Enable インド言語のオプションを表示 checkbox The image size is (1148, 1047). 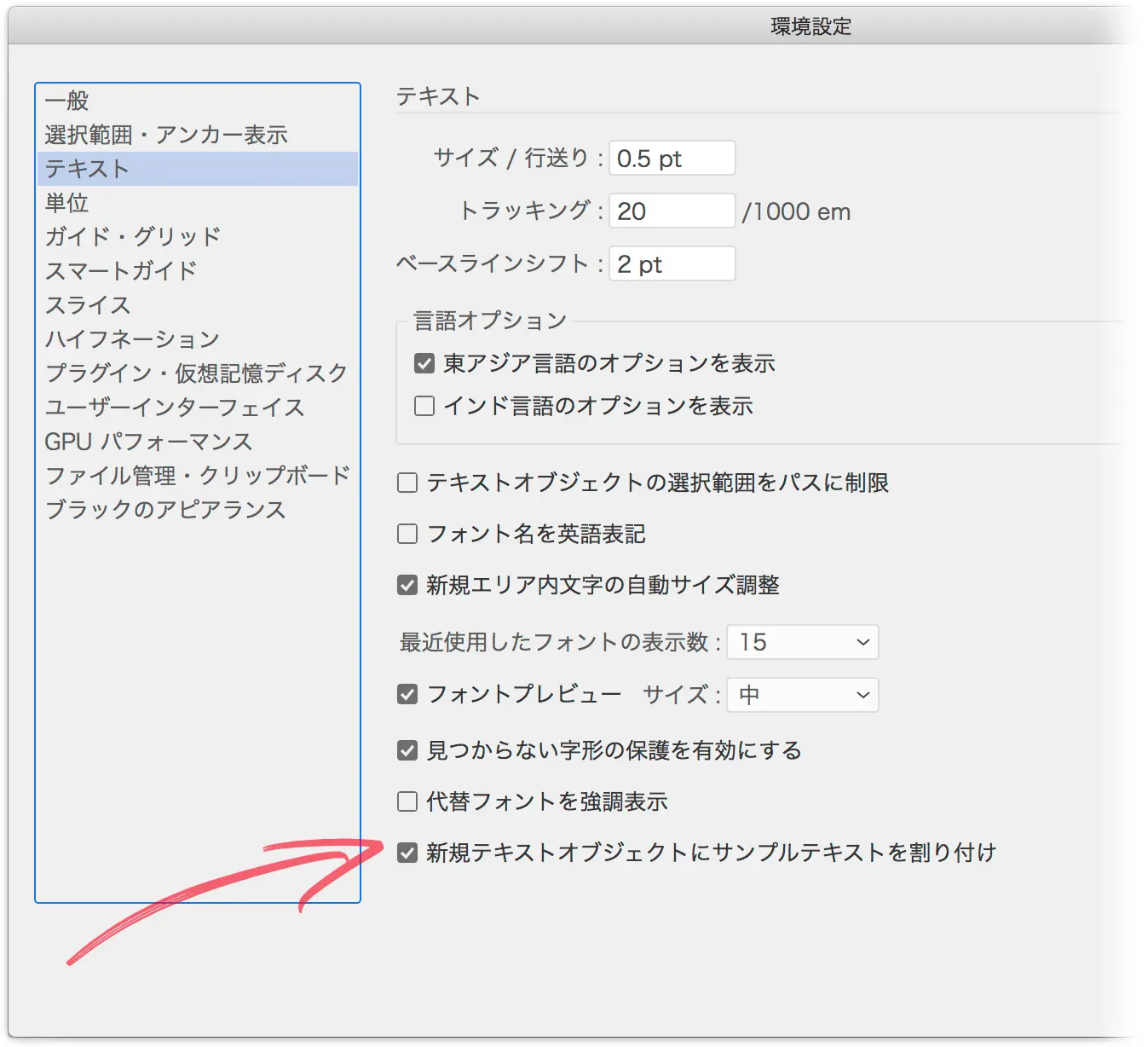pyautogui.click(x=424, y=405)
